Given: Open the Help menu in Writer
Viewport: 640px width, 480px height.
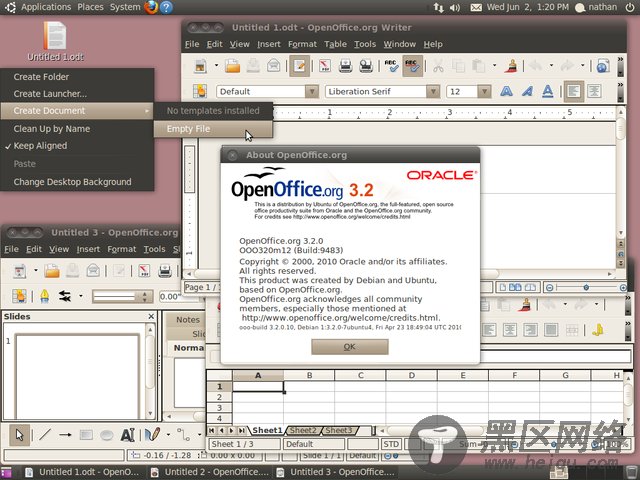Looking at the screenshot, I should pos(433,44).
